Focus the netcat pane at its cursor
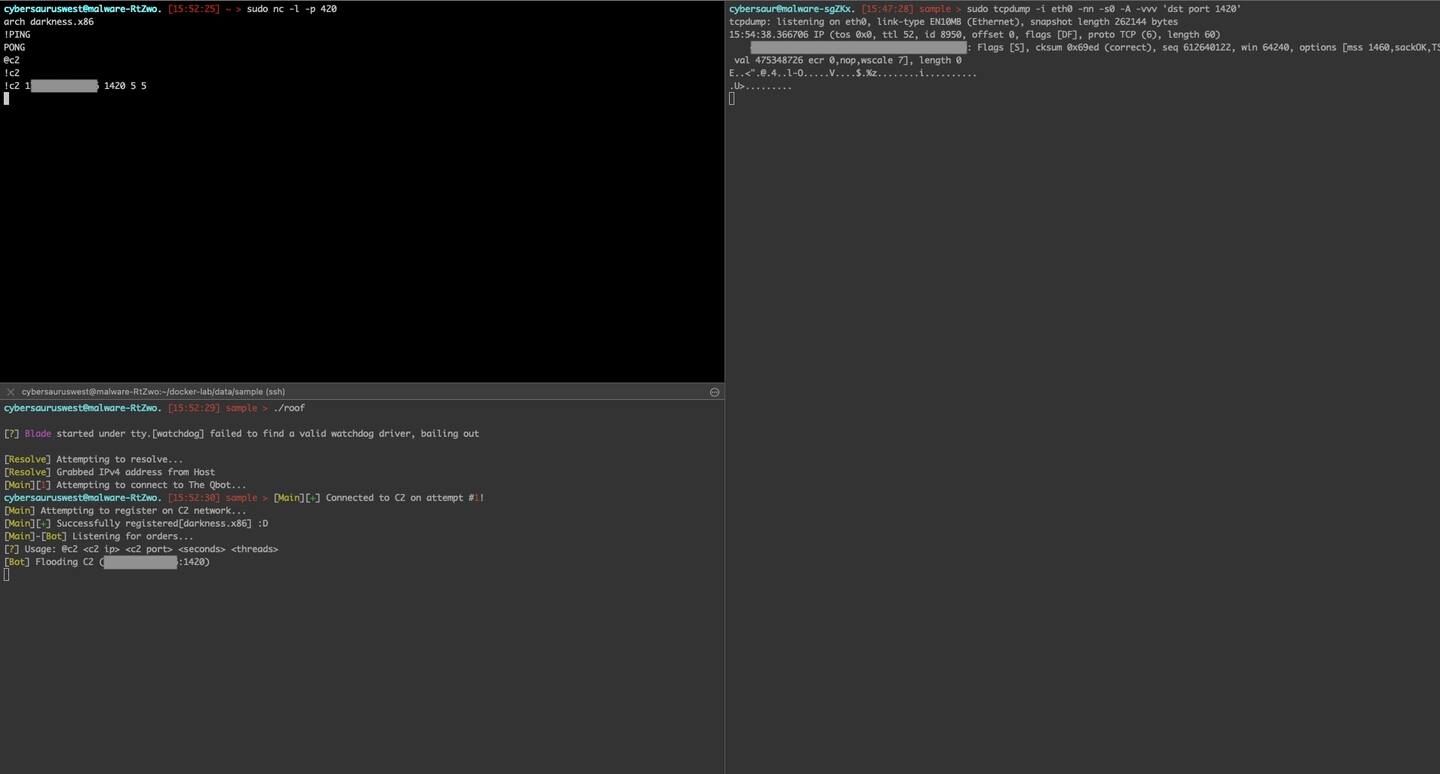Screen dimensions: 1440x774 6,99
